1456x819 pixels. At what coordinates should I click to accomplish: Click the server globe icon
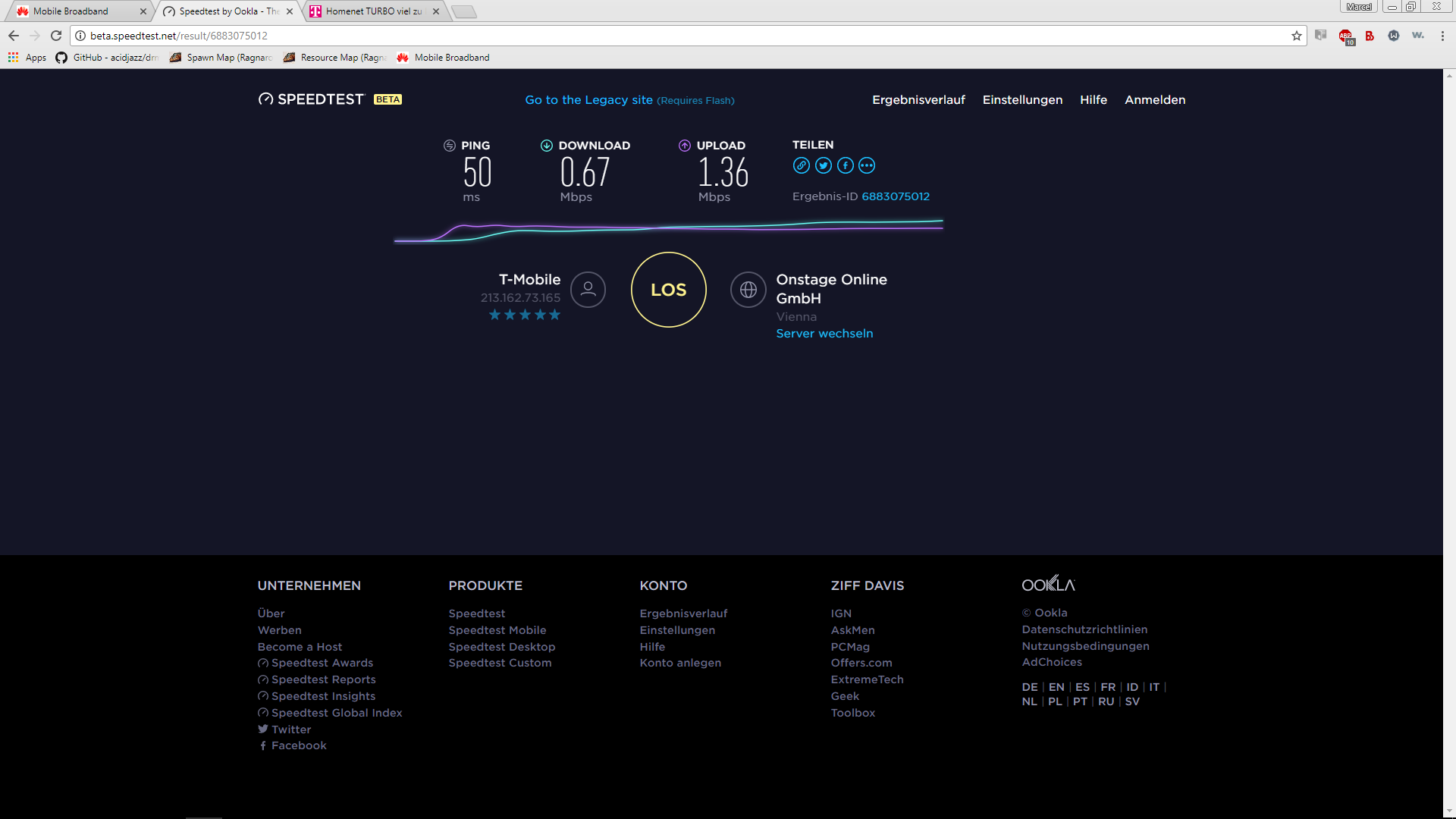pyautogui.click(x=748, y=290)
